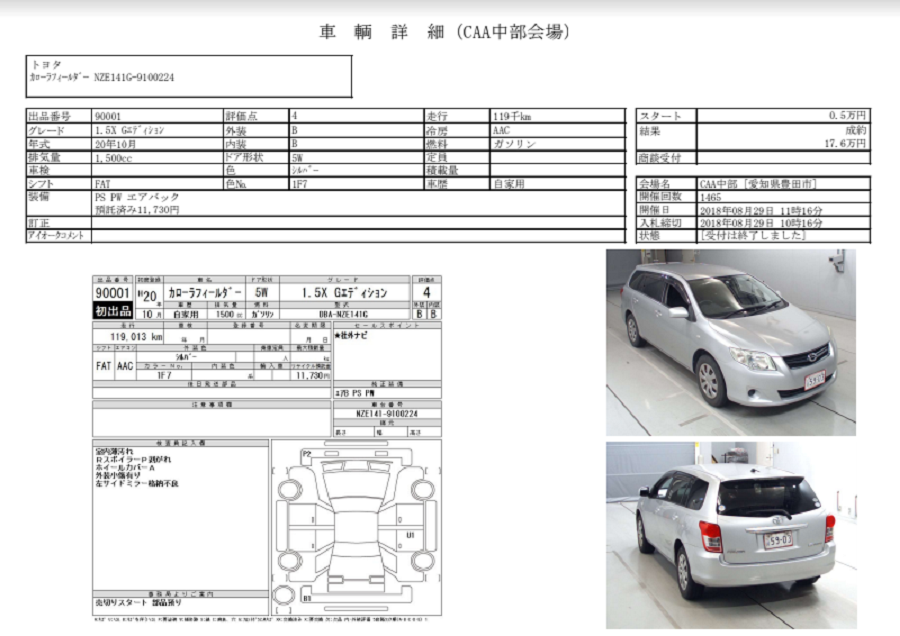Select the アイオークコメント row label
Image resolution: width=900 pixels, height=636 pixels.
(x=56, y=235)
